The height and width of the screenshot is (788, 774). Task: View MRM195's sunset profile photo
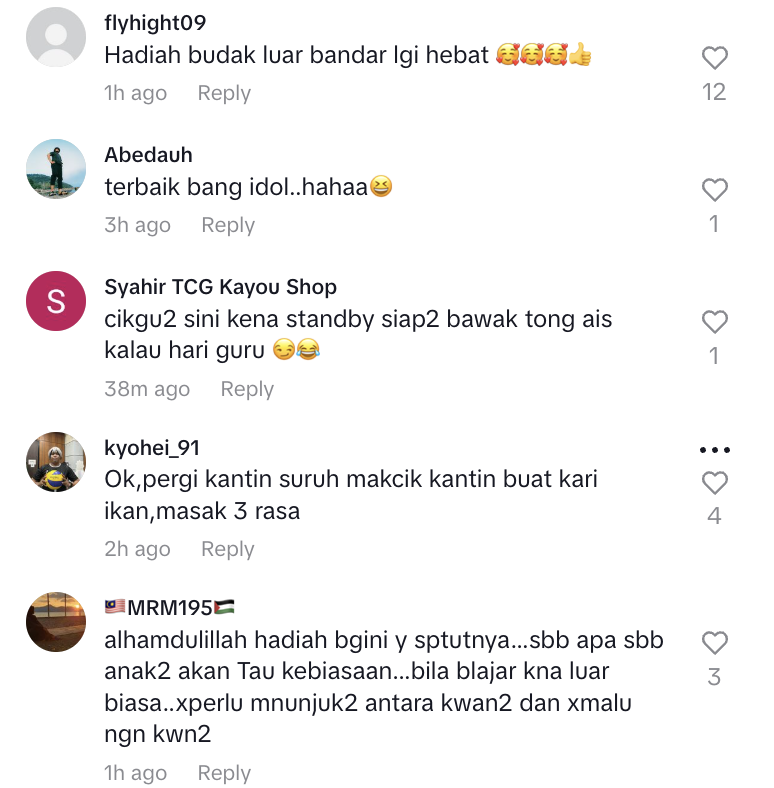point(56,622)
